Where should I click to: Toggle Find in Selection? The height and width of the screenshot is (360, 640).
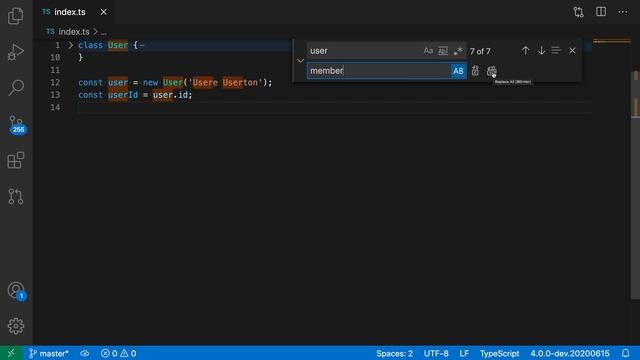pyautogui.click(x=556, y=51)
